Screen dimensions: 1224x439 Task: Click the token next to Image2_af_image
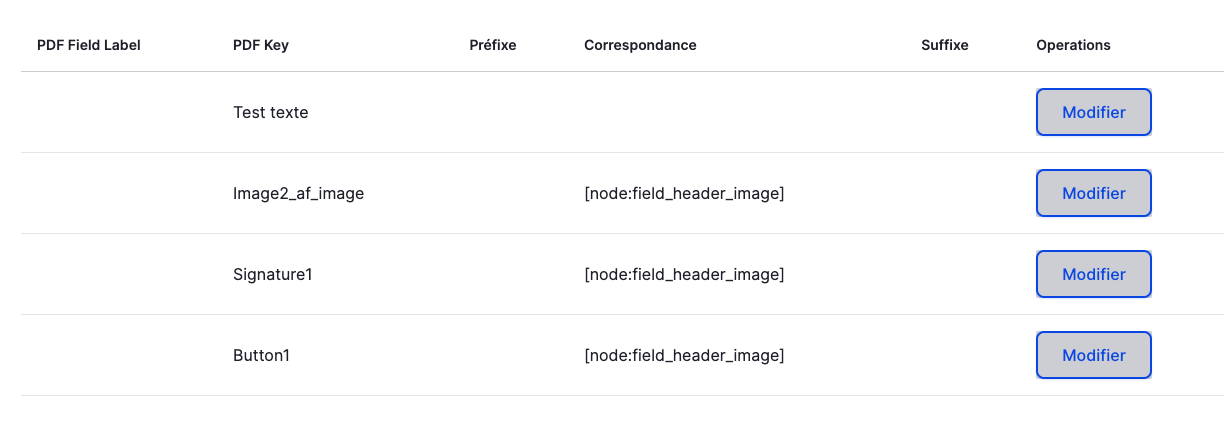[684, 193]
